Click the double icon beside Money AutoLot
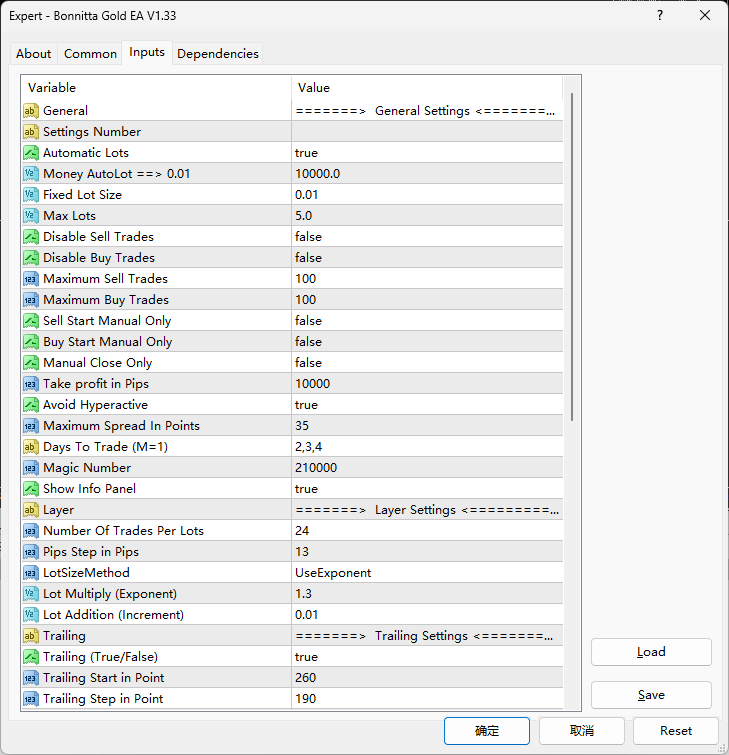The width and height of the screenshot is (729, 755). coord(31,174)
